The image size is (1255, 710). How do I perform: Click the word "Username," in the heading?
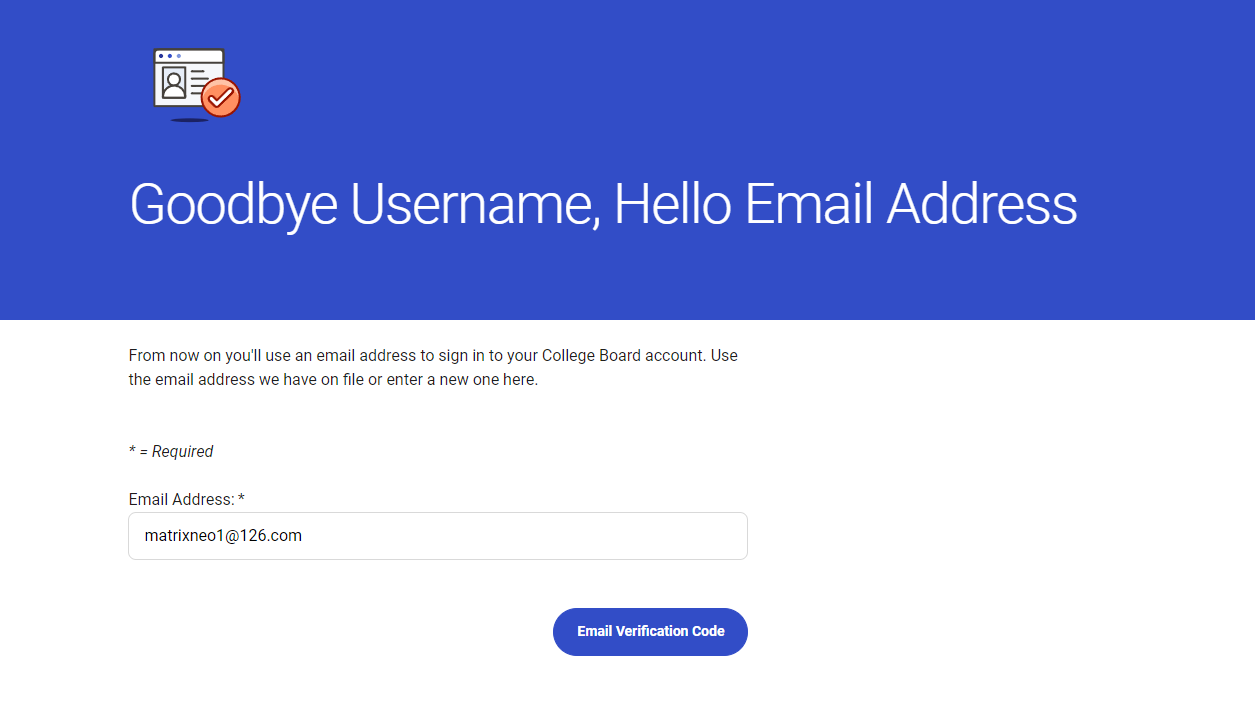tap(474, 204)
